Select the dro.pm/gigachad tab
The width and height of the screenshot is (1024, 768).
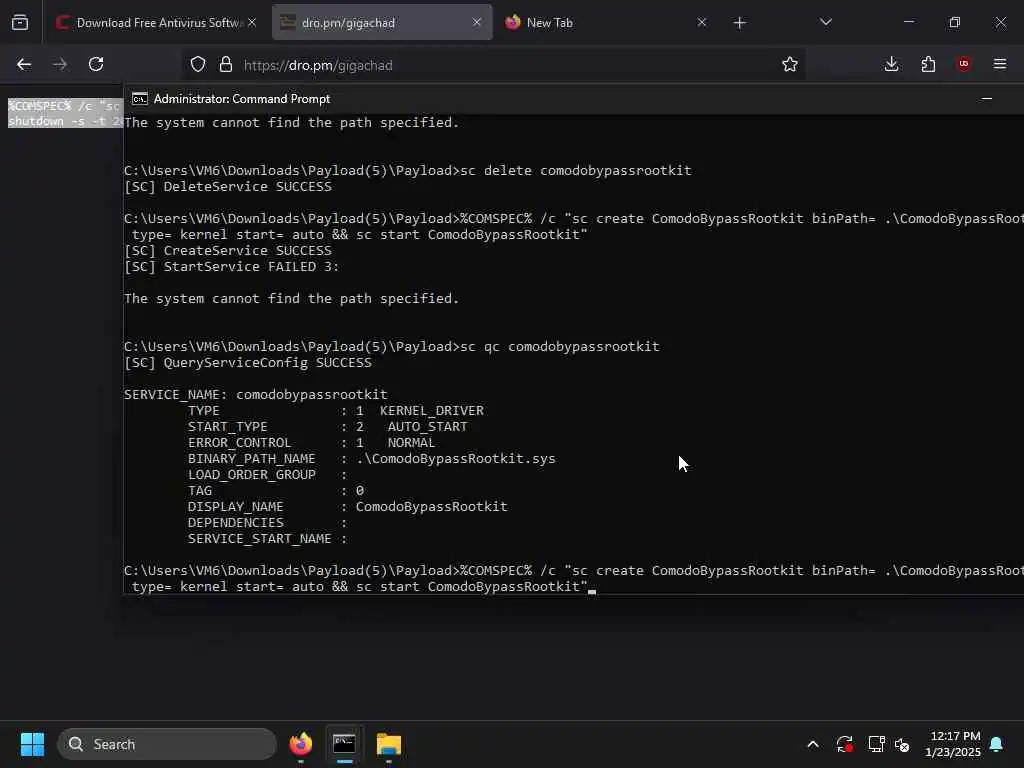[x=382, y=23]
